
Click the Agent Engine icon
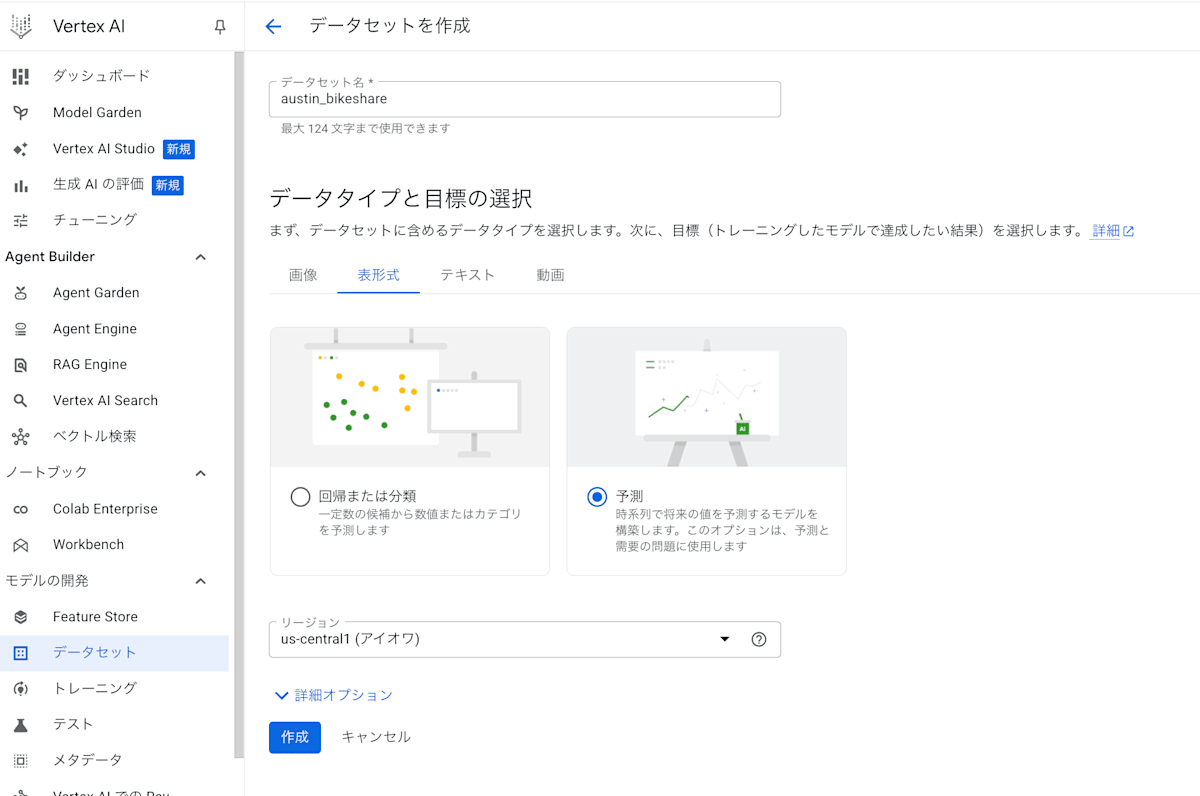[21, 329]
